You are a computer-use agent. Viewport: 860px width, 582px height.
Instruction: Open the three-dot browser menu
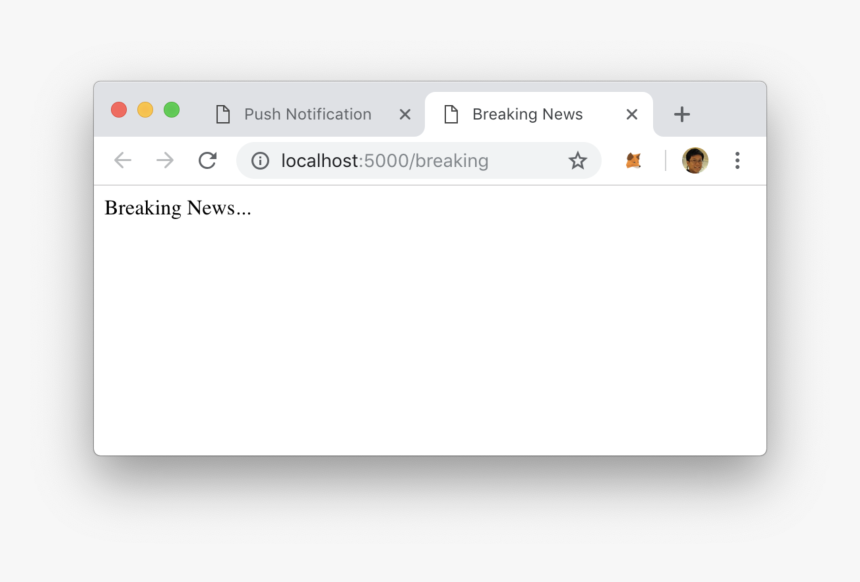click(x=737, y=160)
